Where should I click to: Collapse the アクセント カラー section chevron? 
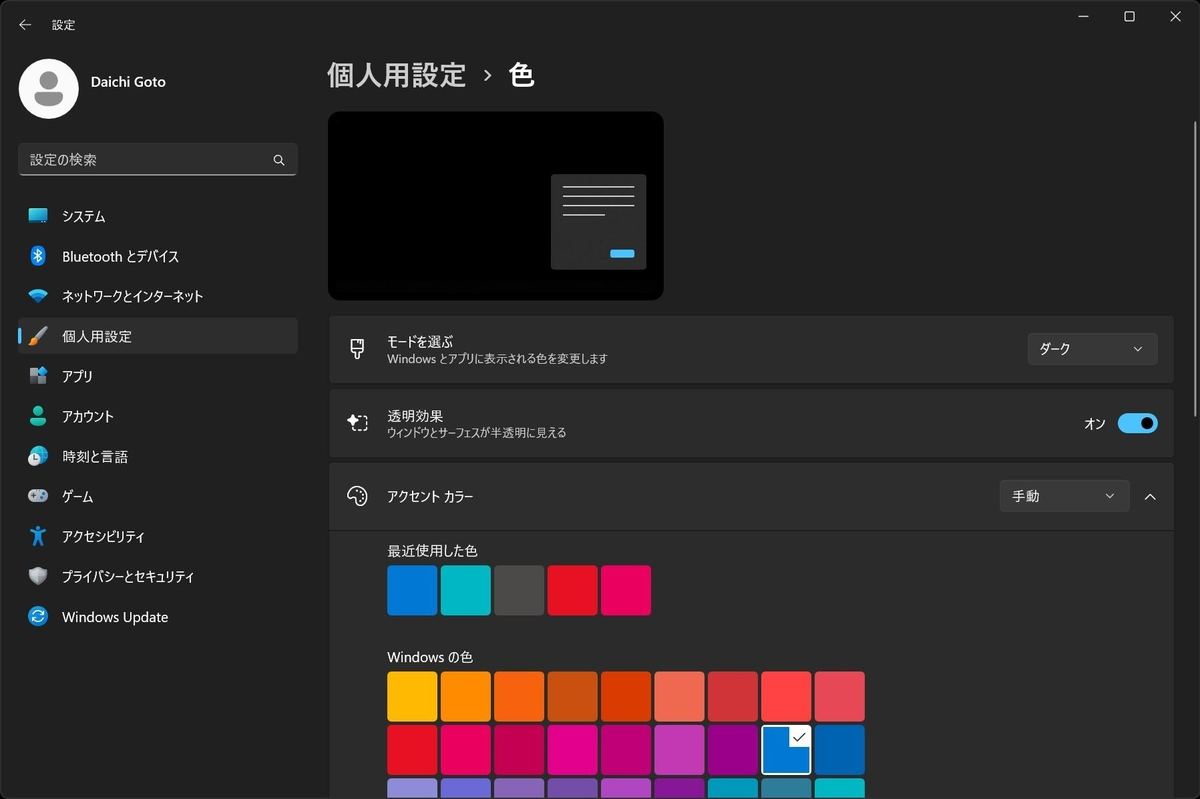tap(1150, 496)
